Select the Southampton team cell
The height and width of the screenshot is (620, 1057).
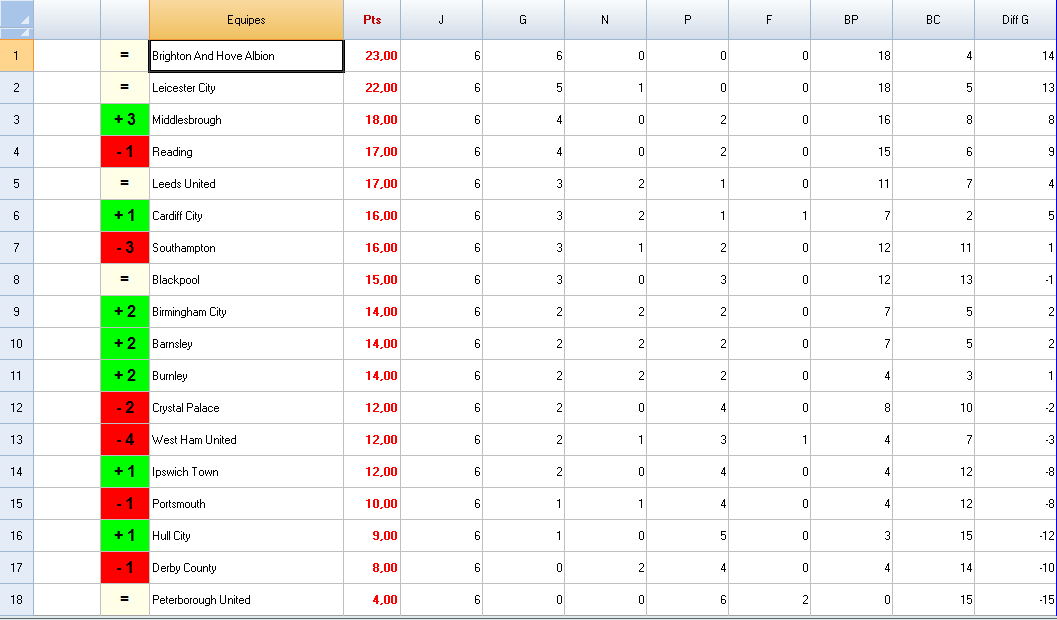(246, 248)
